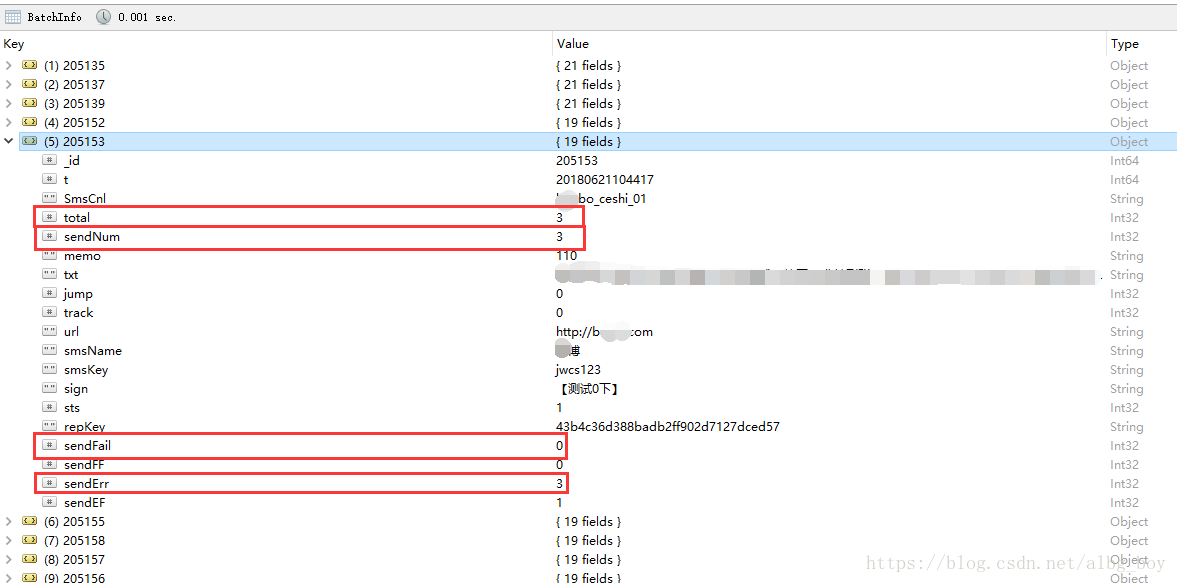1177x583 pixels.
Task: Click the { 21 fields } value of row (1) 205135
Action: pyautogui.click(x=588, y=66)
